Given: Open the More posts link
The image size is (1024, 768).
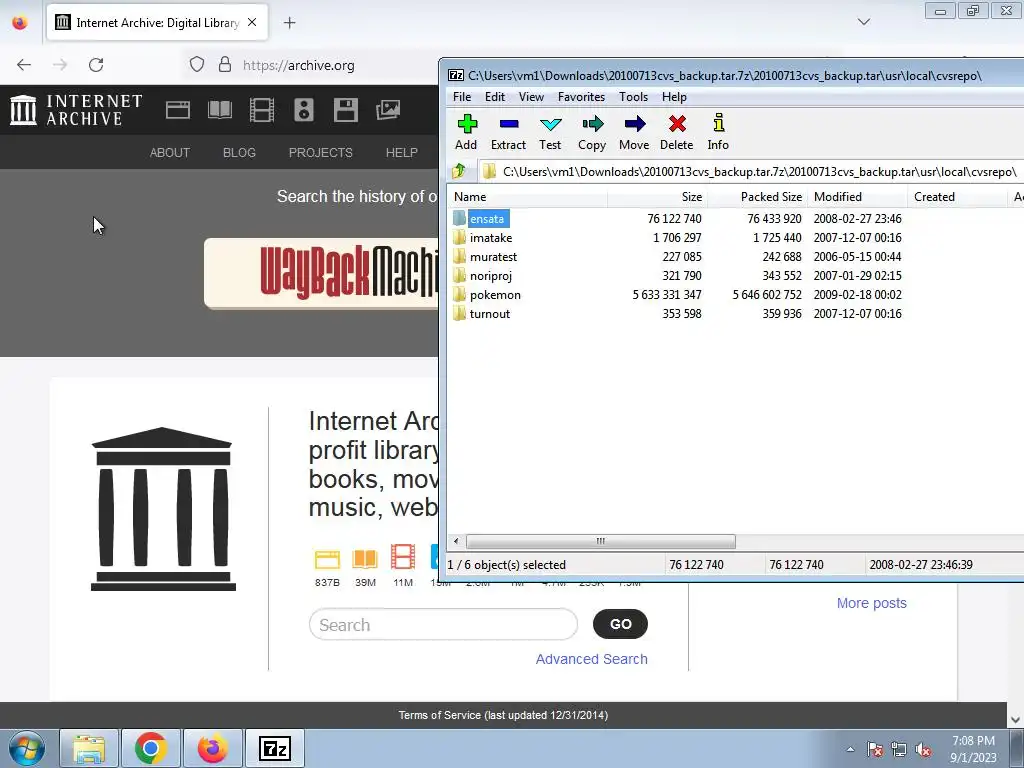Looking at the screenshot, I should pyautogui.click(x=872, y=603).
